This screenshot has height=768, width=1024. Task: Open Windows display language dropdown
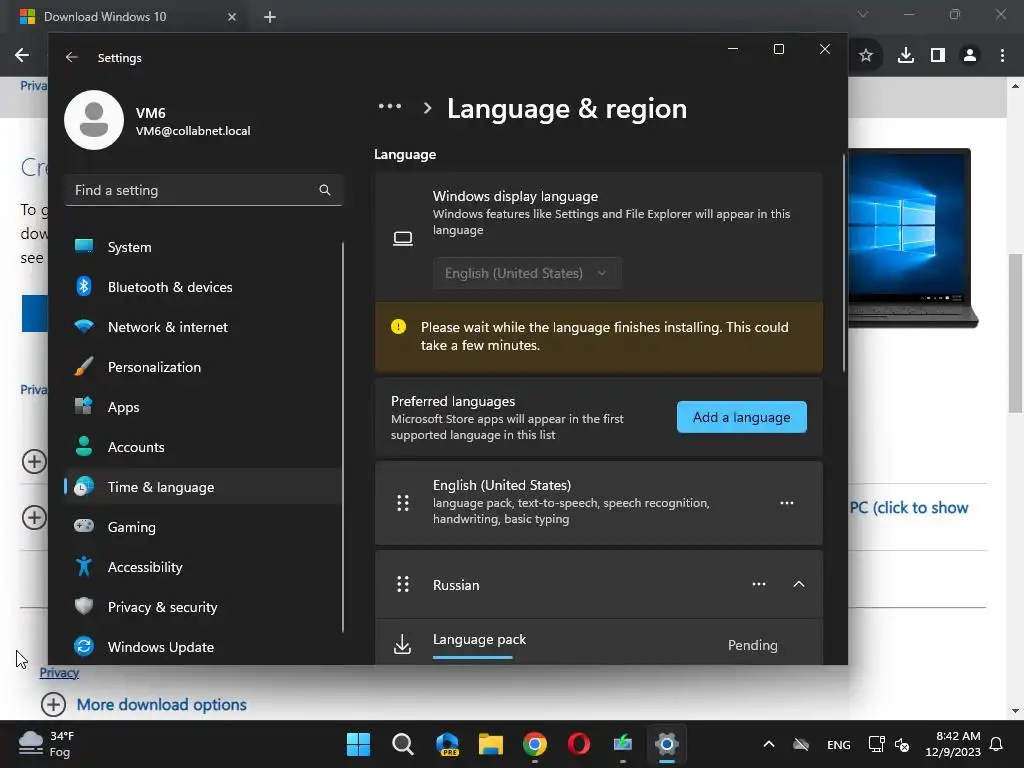point(527,273)
